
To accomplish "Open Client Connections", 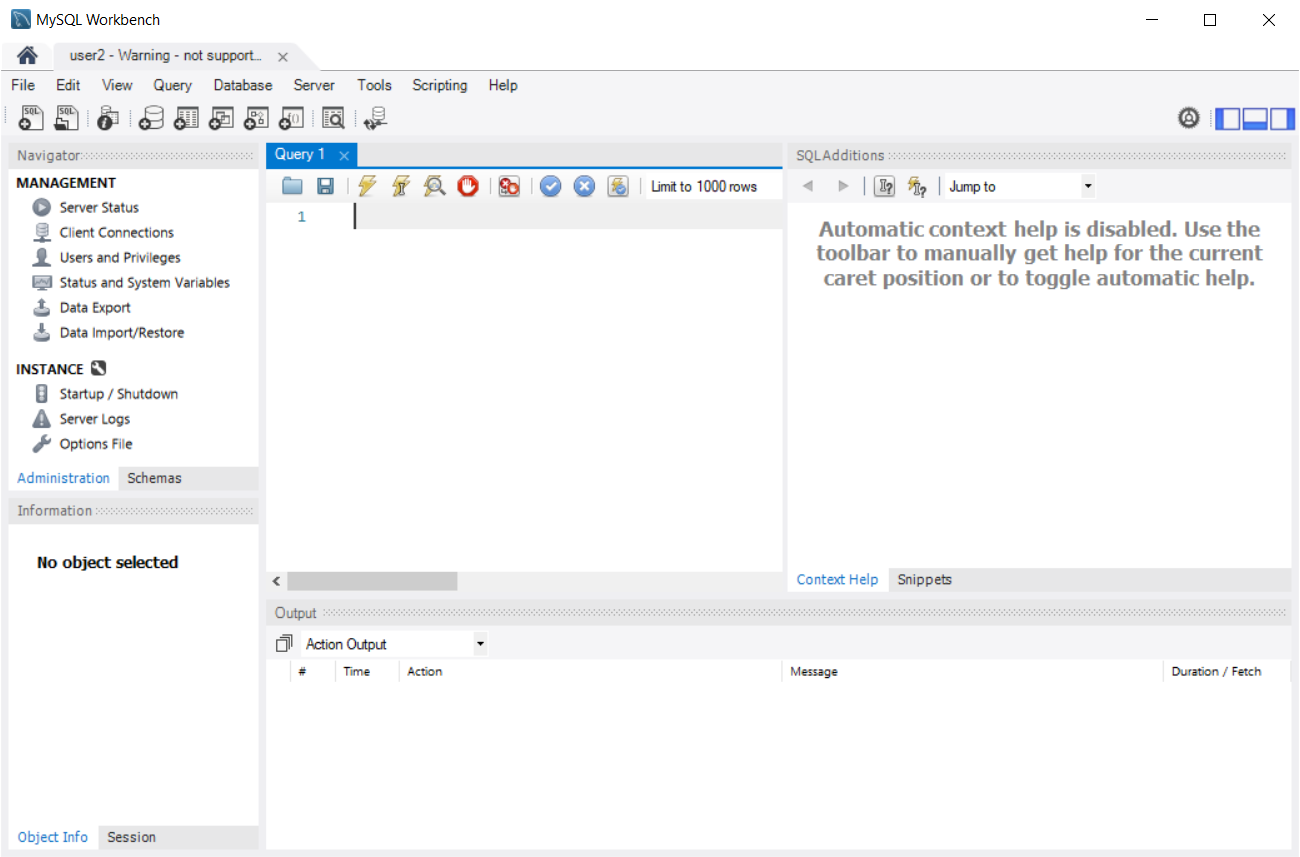I will tap(116, 232).
